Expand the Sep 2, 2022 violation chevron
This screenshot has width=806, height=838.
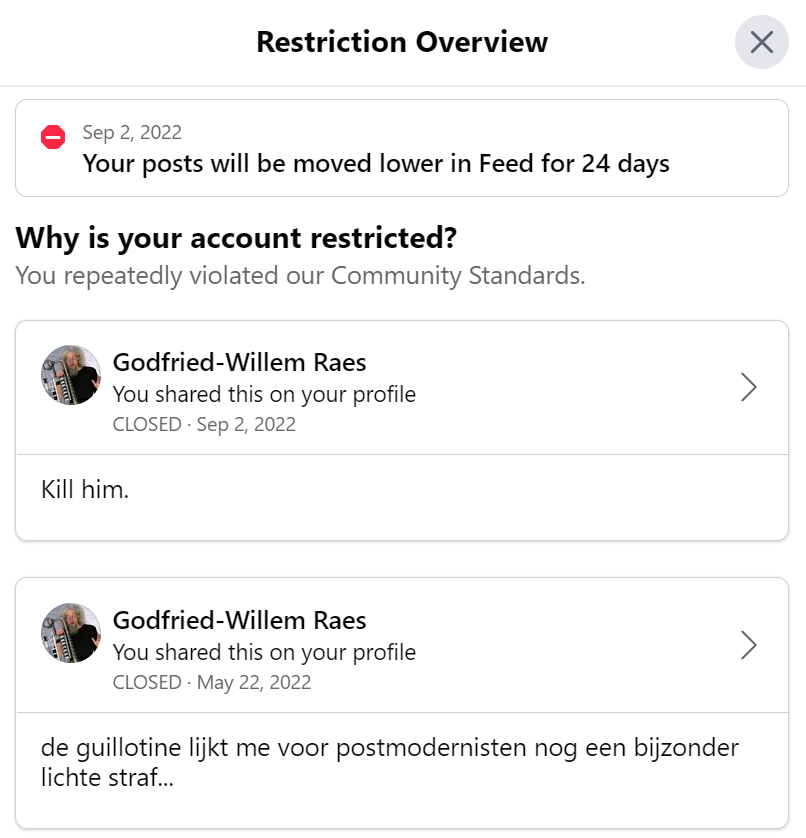tap(749, 387)
